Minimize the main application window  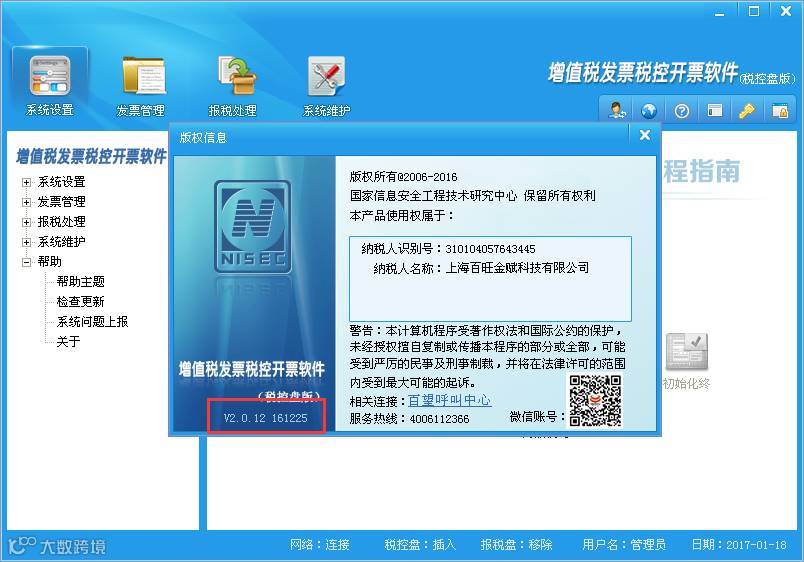(x=720, y=12)
